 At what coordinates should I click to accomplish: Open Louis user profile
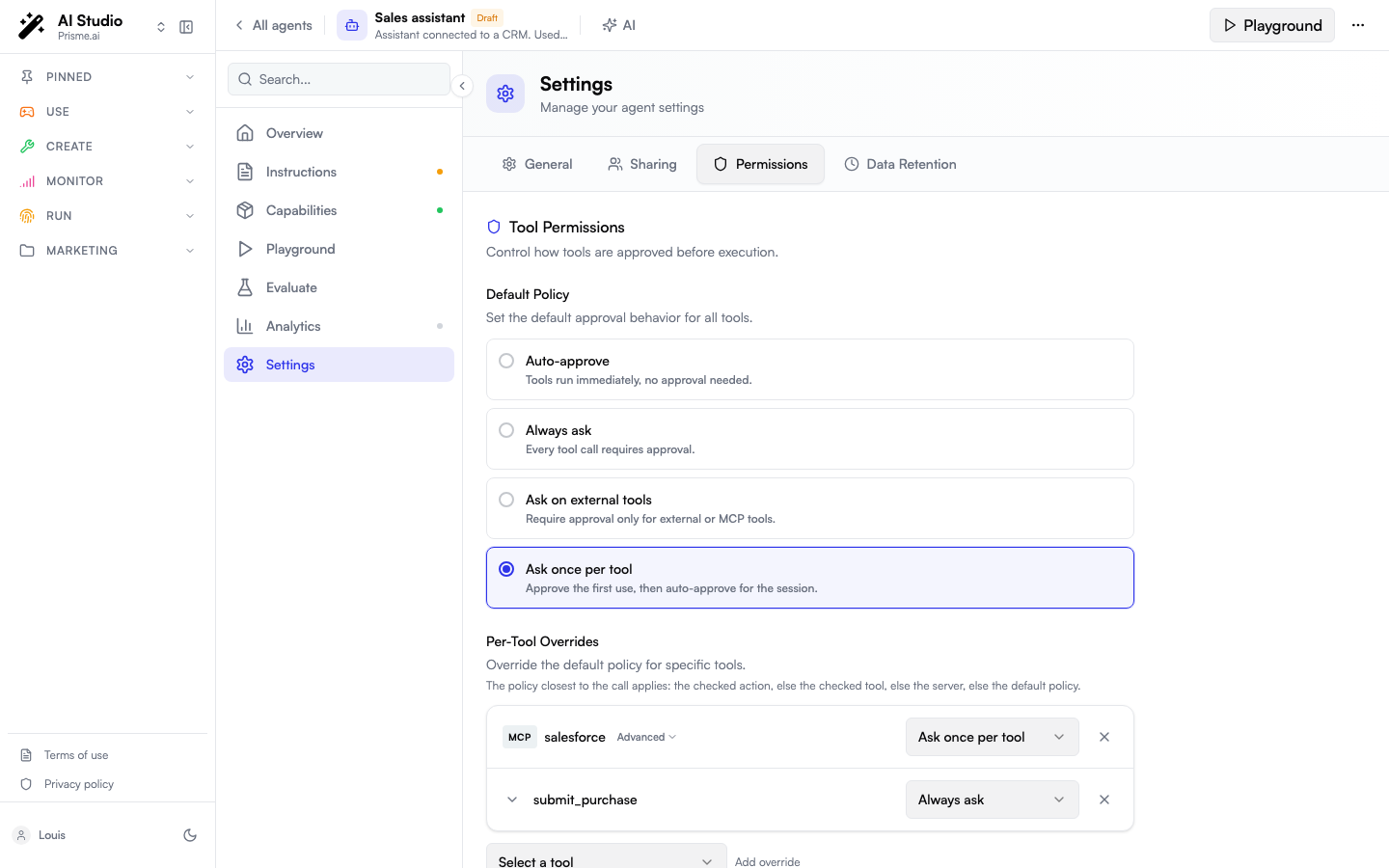(40, 835)
